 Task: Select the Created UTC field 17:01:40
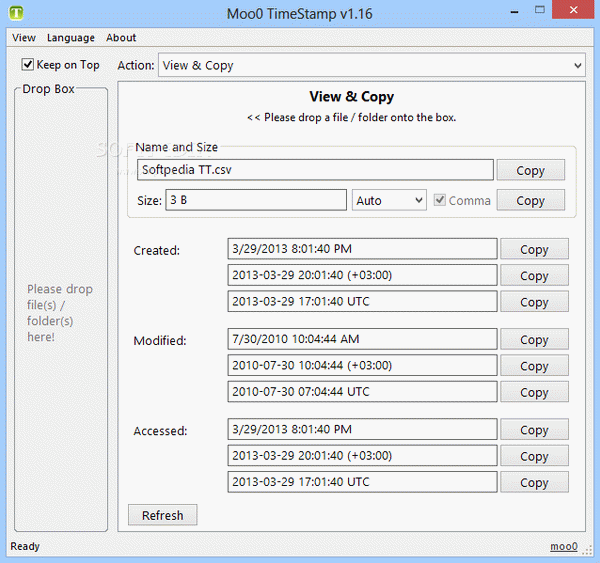(362, 301)
